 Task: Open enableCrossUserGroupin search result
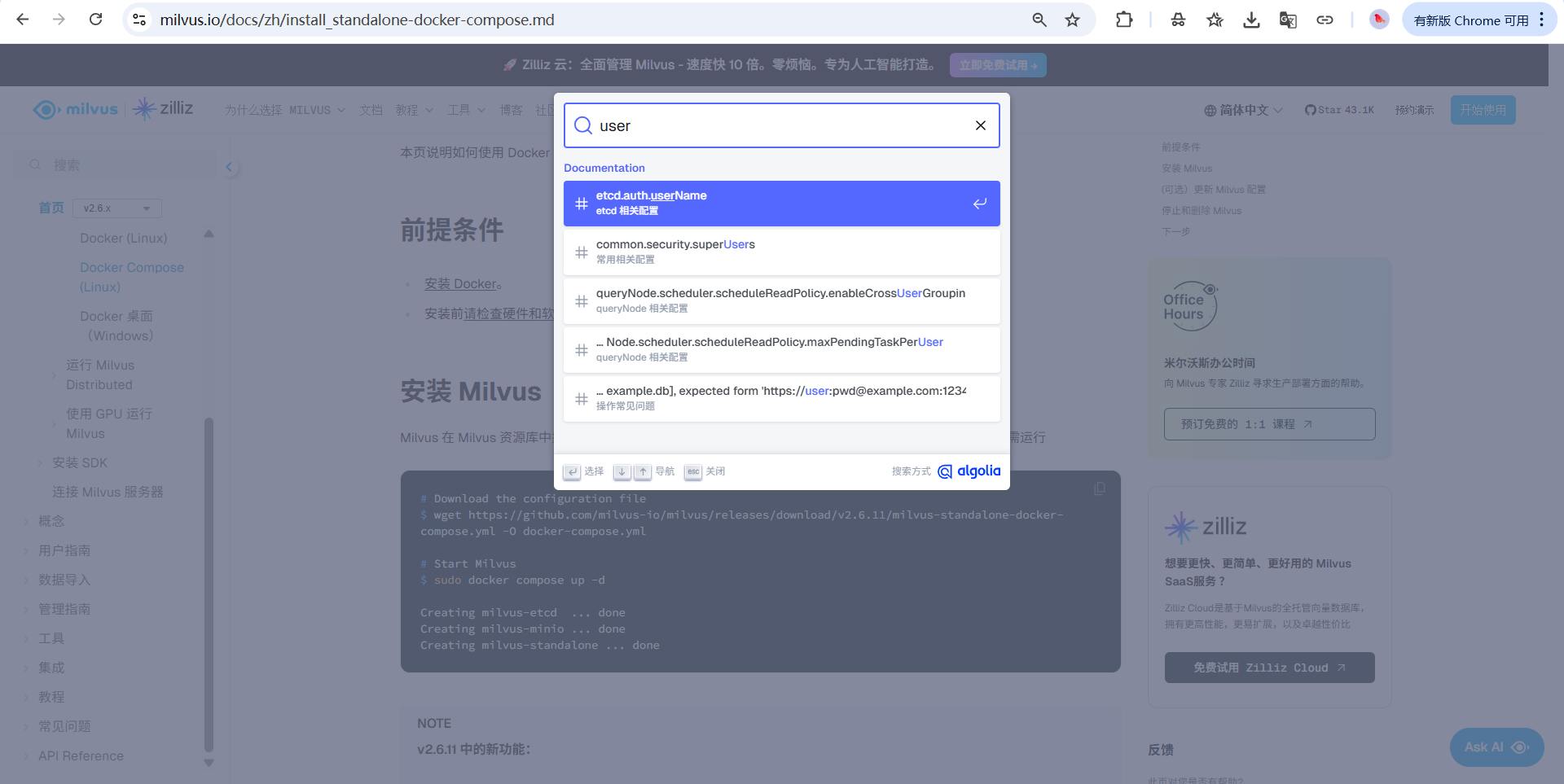point(782,301)
